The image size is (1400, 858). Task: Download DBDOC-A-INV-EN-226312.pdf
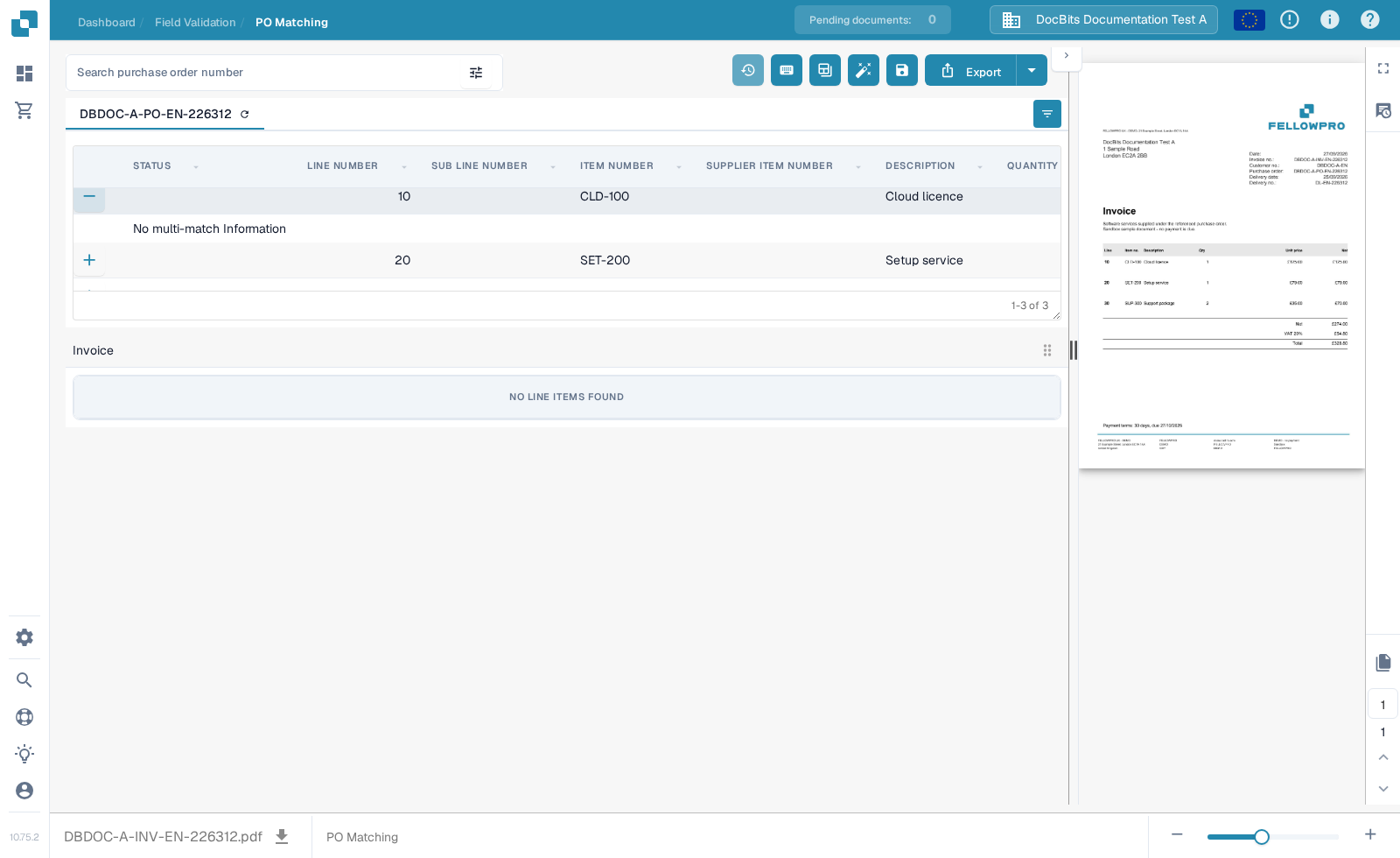point(282,836)
